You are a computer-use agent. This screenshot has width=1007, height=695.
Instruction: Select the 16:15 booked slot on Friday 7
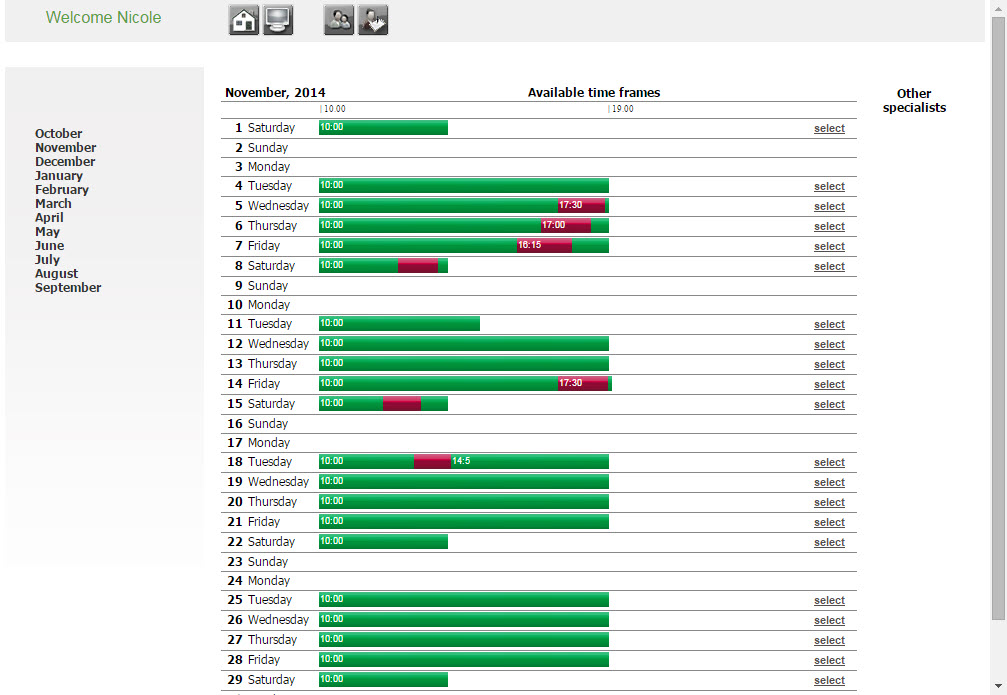pyautogui.click(x=544, y=246)
